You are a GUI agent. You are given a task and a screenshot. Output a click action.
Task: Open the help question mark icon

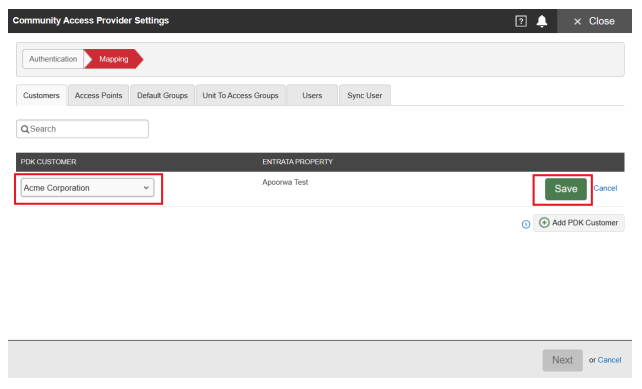coord(521,21)
